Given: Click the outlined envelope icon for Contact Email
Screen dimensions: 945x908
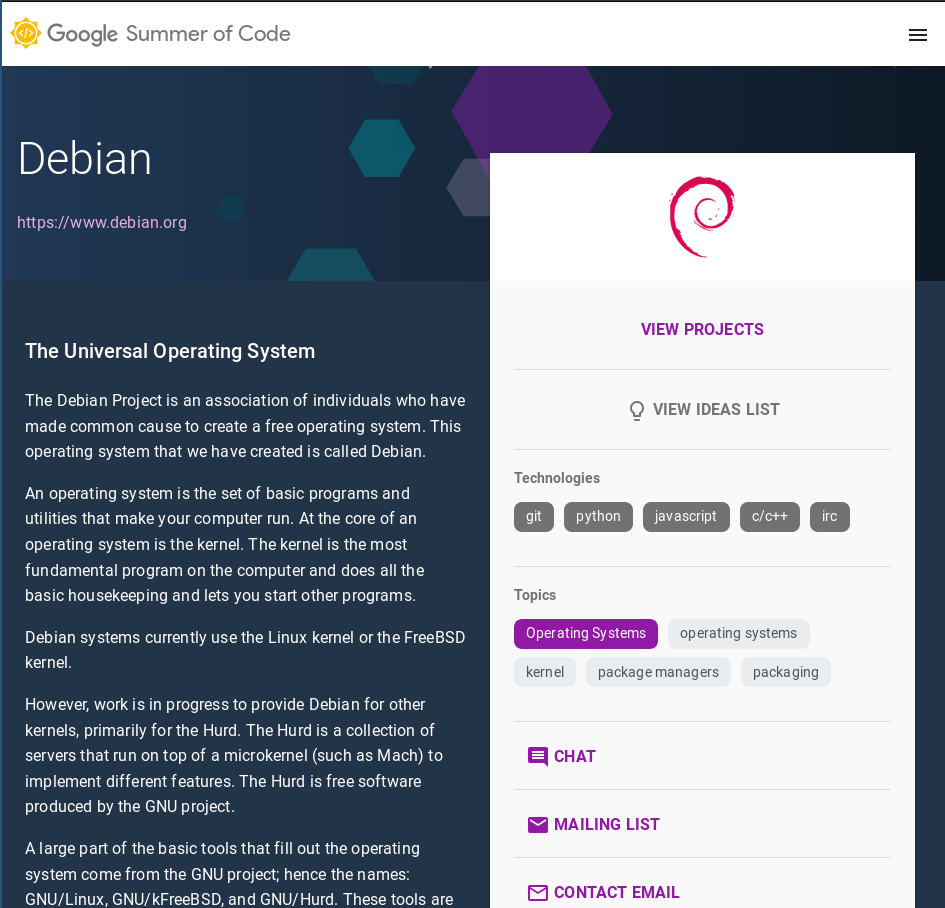Looking at the screenshot, I should pos(538,892).
